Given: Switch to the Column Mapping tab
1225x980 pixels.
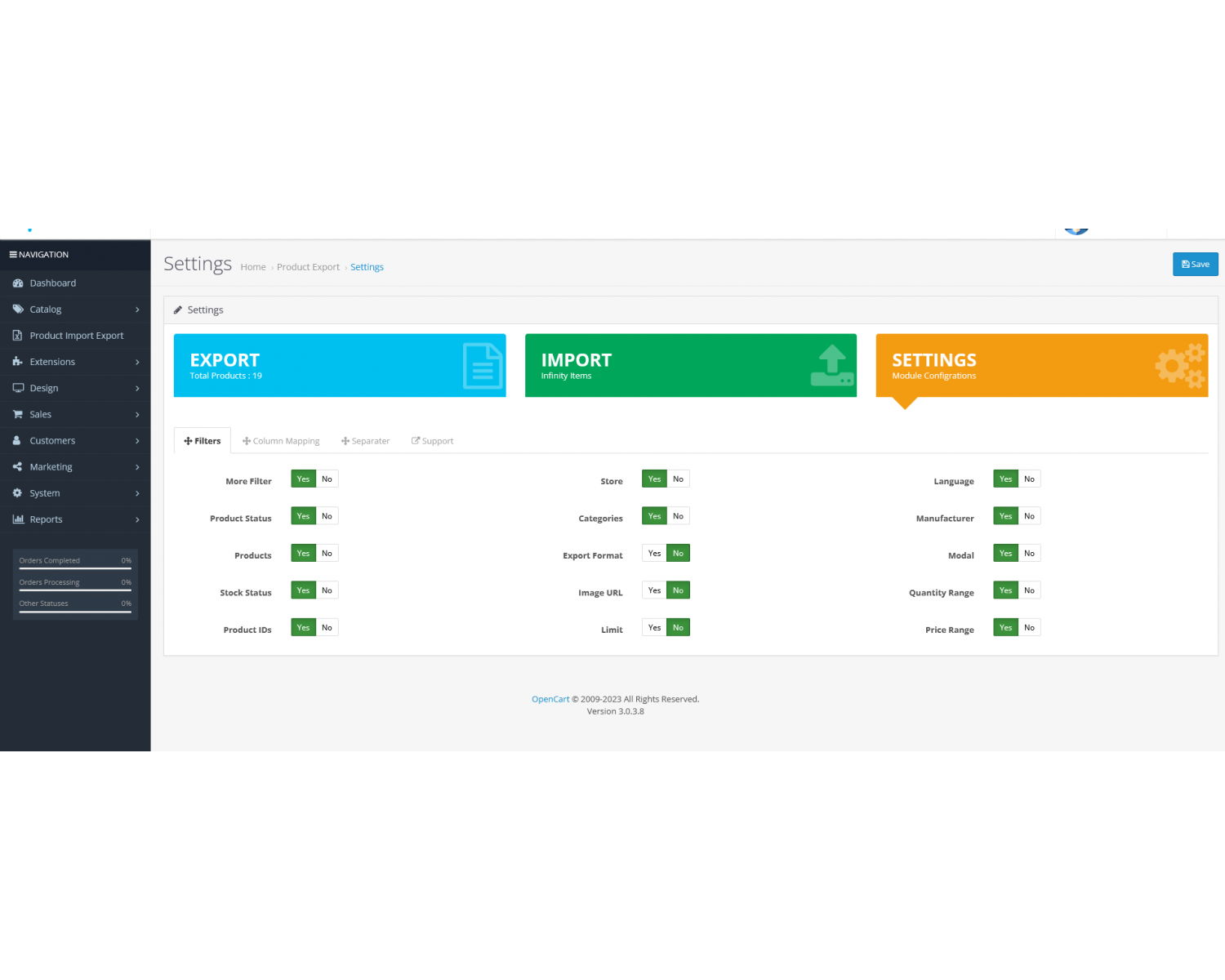Looking at the screenshot, I should [x=281, y=440].
